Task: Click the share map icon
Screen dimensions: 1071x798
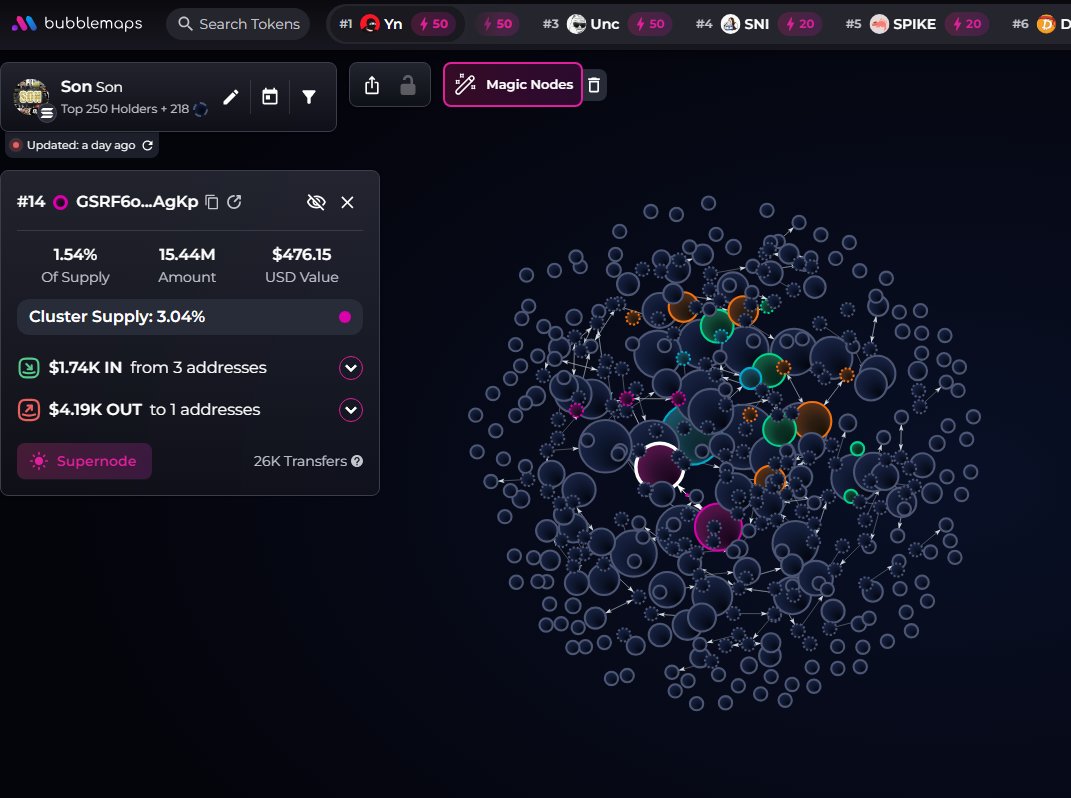Action: (372, 85)
